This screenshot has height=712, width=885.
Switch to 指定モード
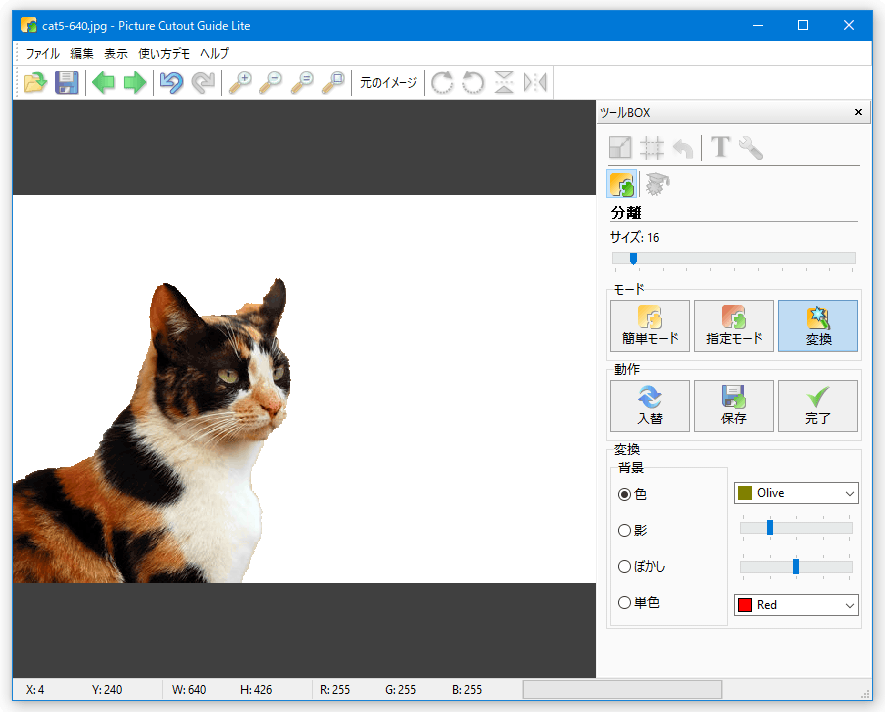pos(734,326)
